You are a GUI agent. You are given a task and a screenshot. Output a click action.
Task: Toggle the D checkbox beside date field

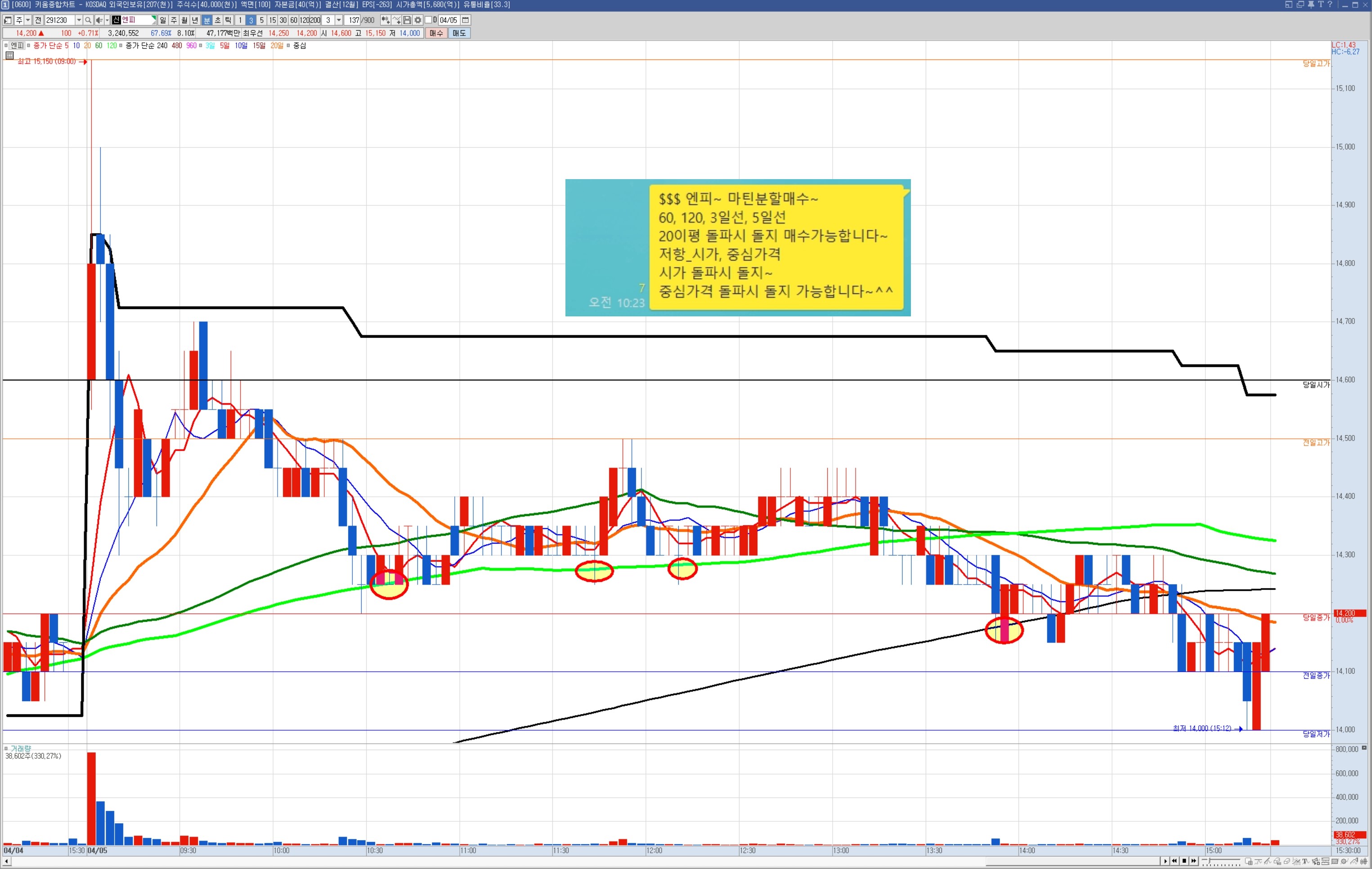pyautogui.click(x=428, y=20)
